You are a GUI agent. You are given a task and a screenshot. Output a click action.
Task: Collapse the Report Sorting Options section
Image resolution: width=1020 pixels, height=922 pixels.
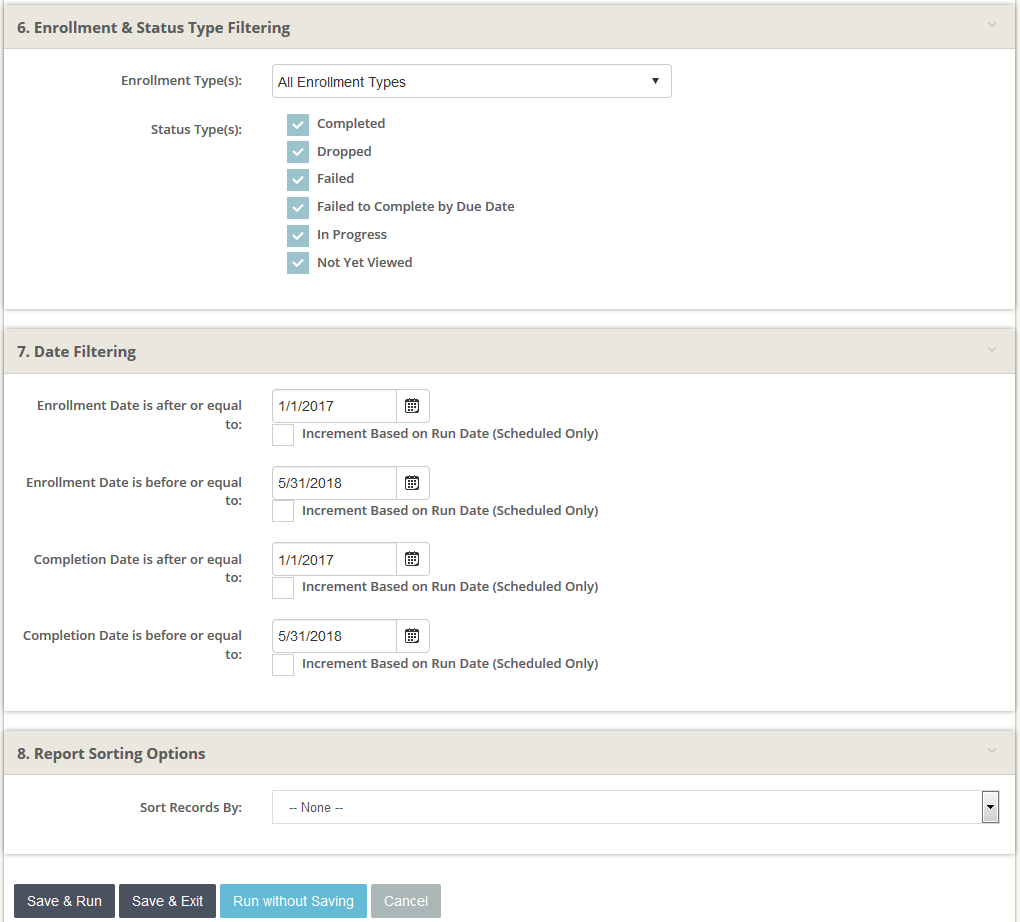point(991,752)
